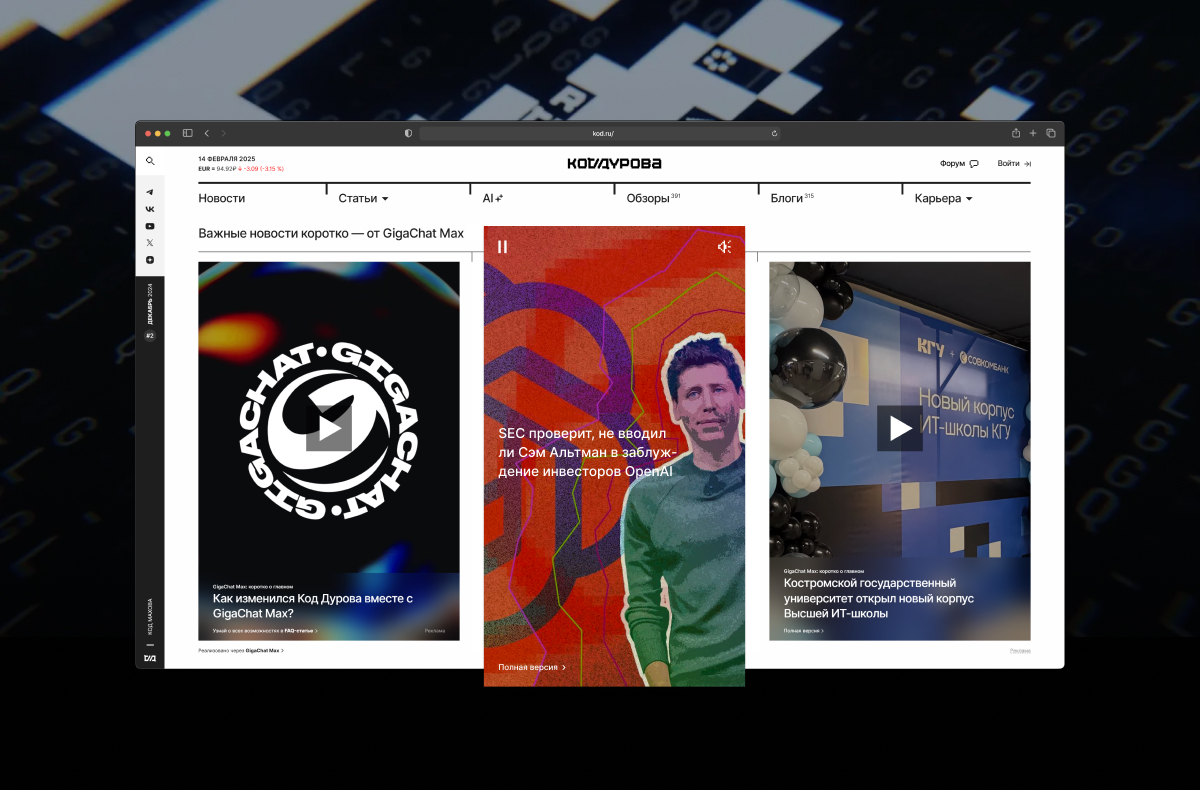
Task: Open the Safari Share button
Action: tap(1016, 133)
